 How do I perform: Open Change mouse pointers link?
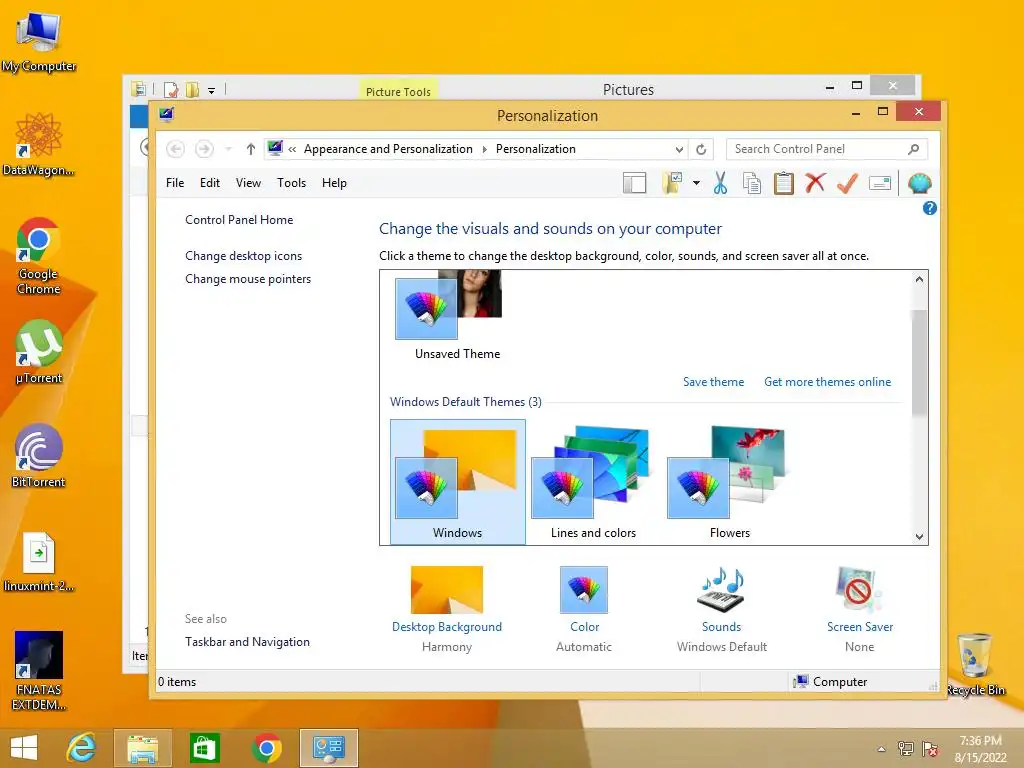pyautogui.click(x=248, y=279)
